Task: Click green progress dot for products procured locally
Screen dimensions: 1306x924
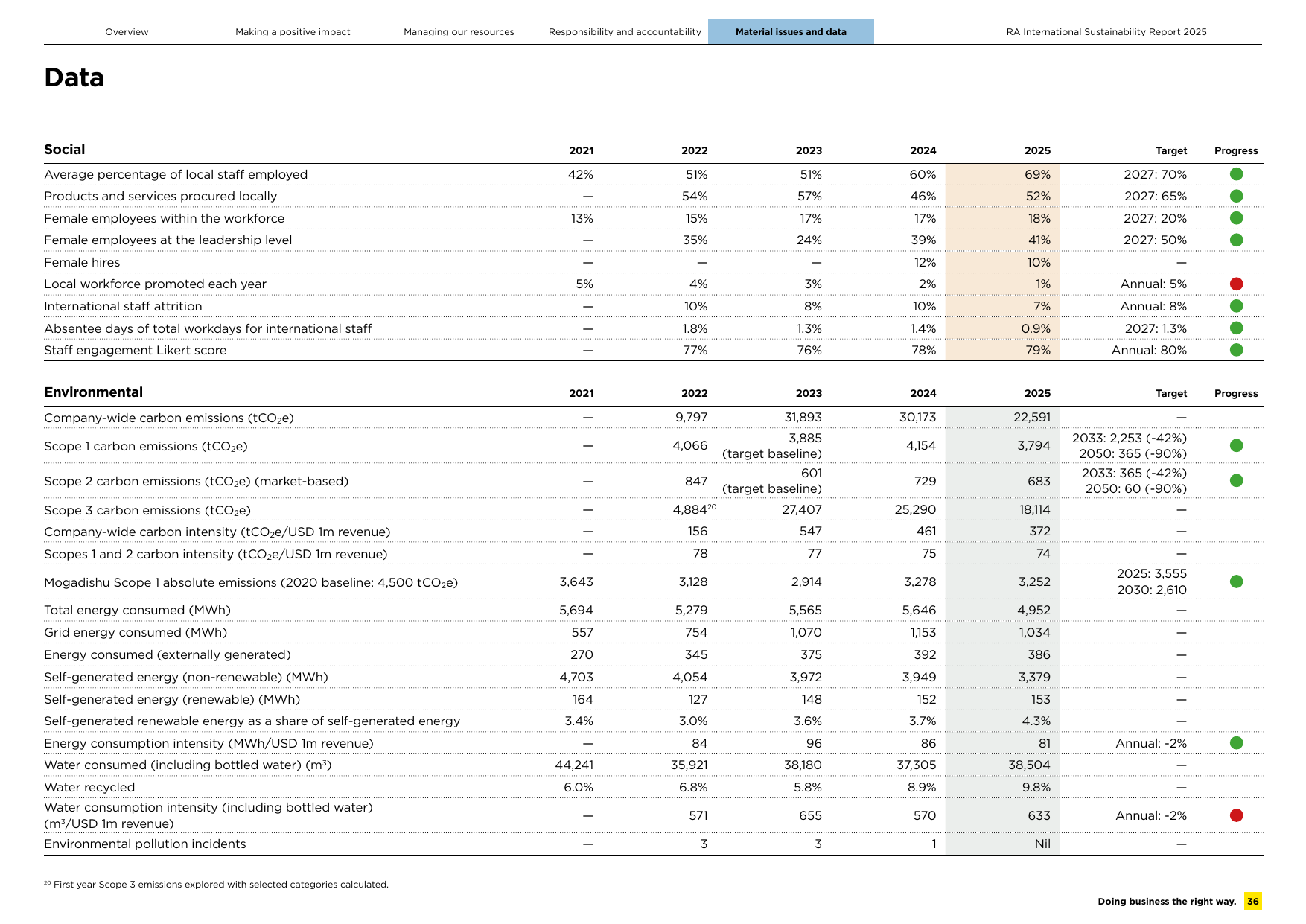Action: click(x=1237, y=196)
